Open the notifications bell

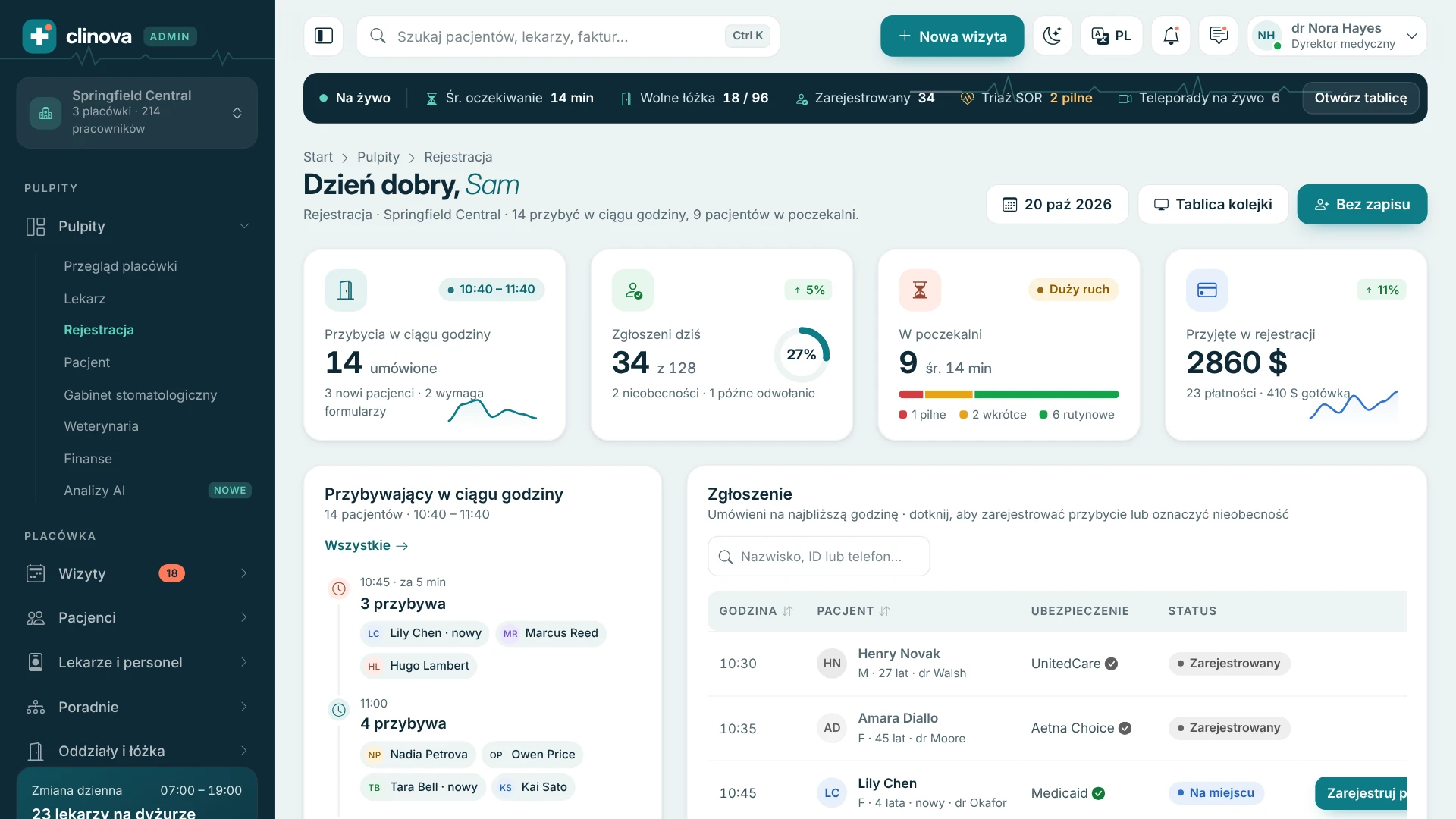[x=1171, y=36]
